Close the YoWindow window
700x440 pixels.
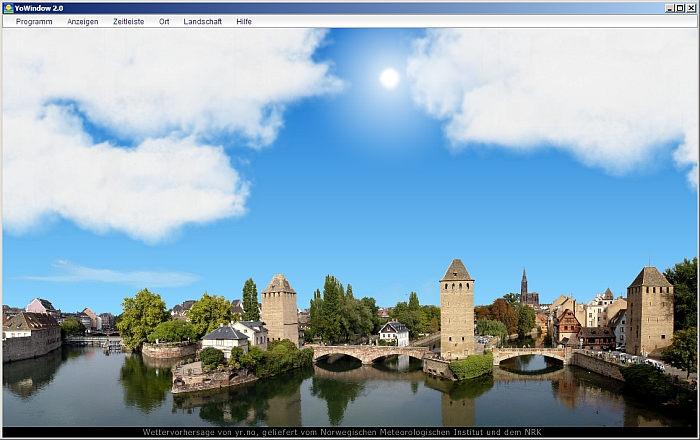pyautogui.click(x=690, y=8)
